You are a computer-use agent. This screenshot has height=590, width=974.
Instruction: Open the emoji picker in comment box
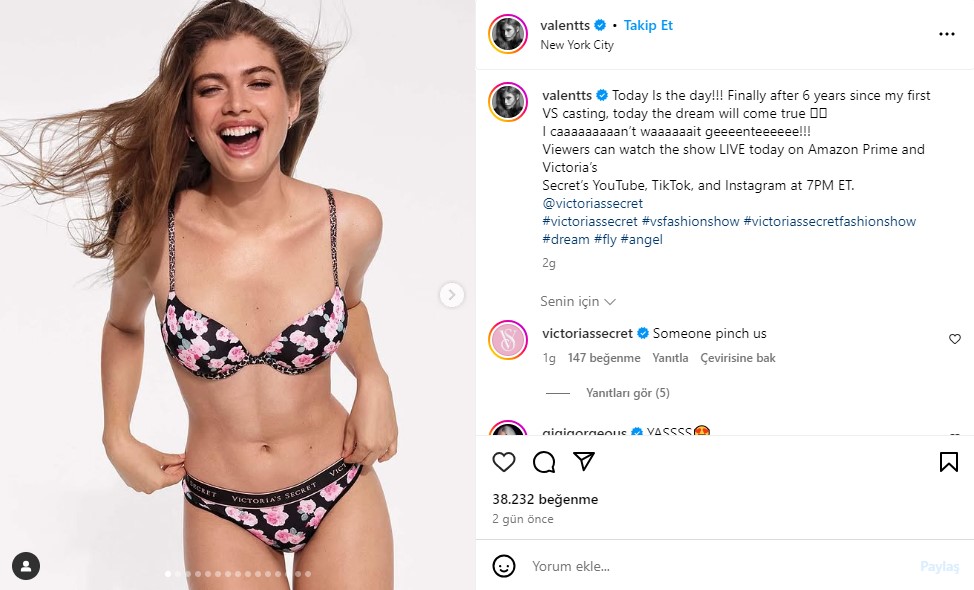coord(504,566)
